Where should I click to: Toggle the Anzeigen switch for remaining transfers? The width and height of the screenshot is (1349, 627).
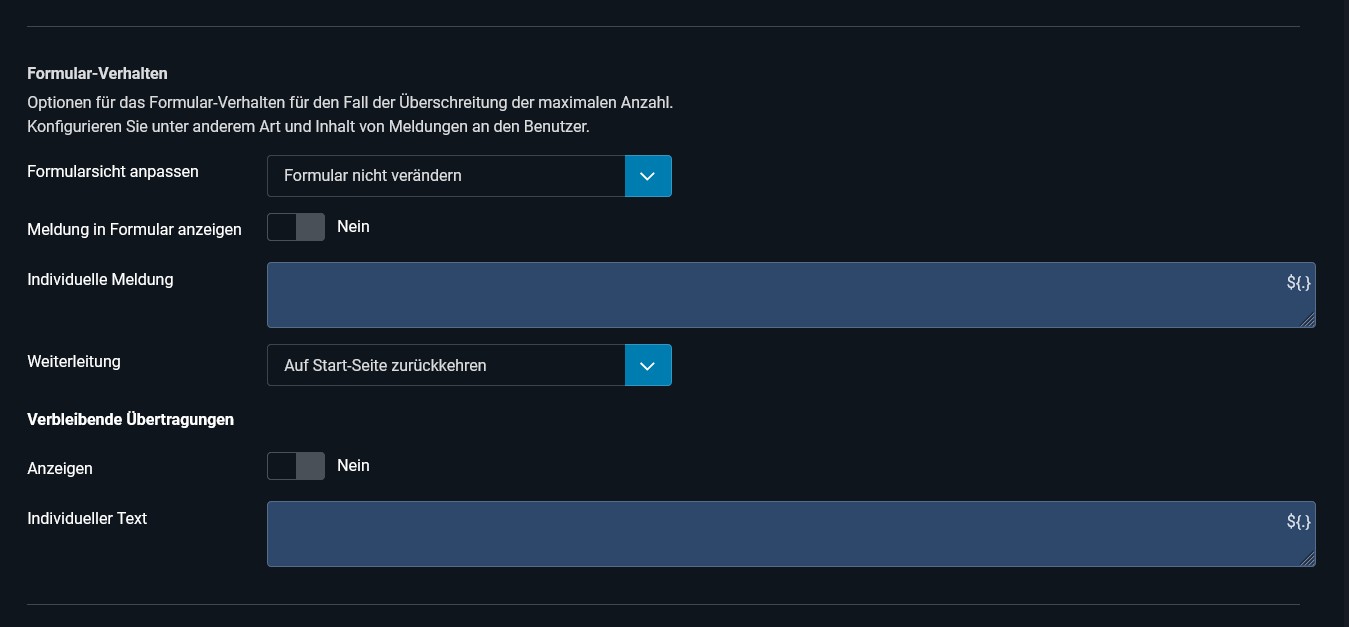click(x=296, y=466)
